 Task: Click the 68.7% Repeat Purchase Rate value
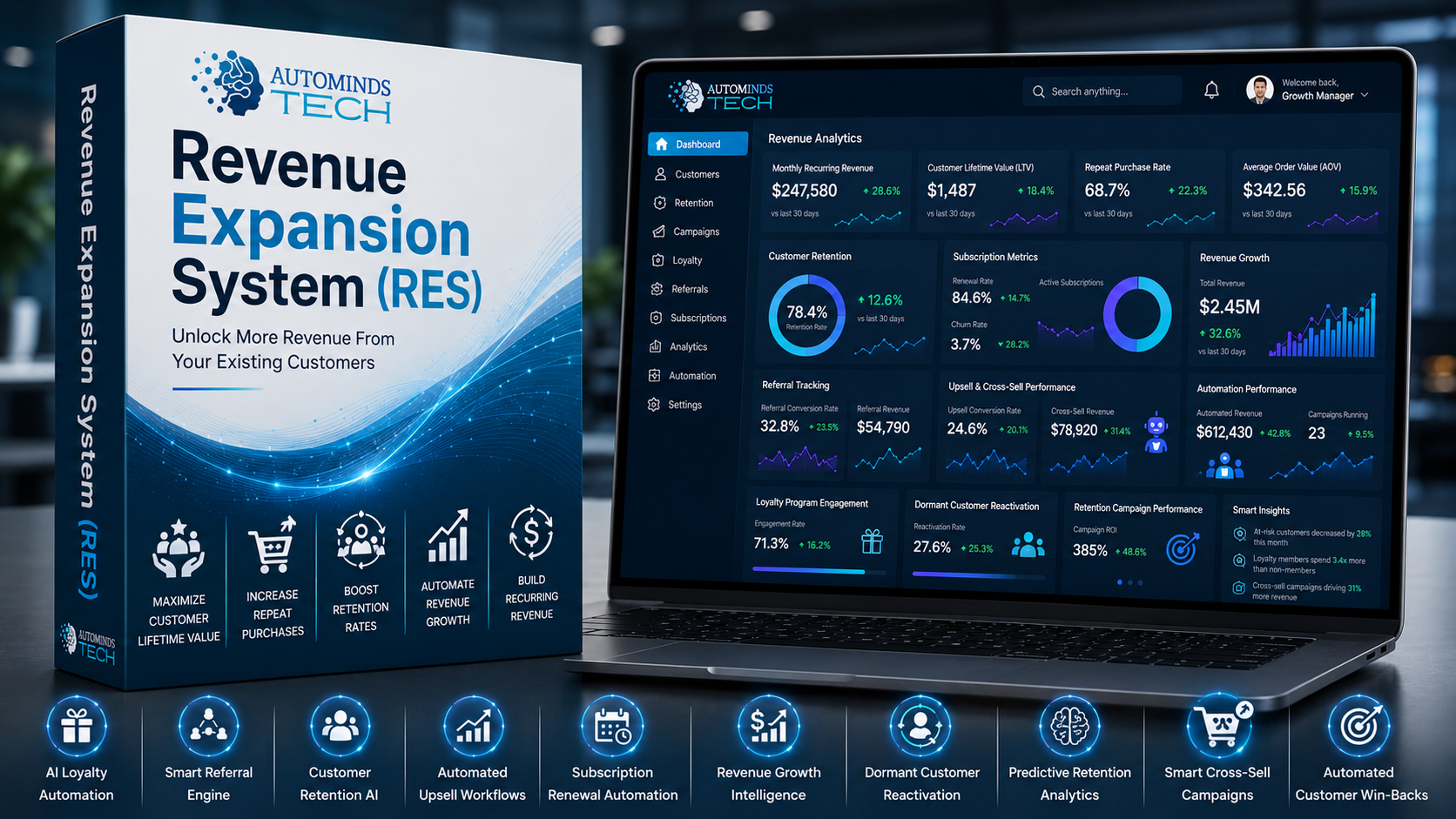[1107, 190]
